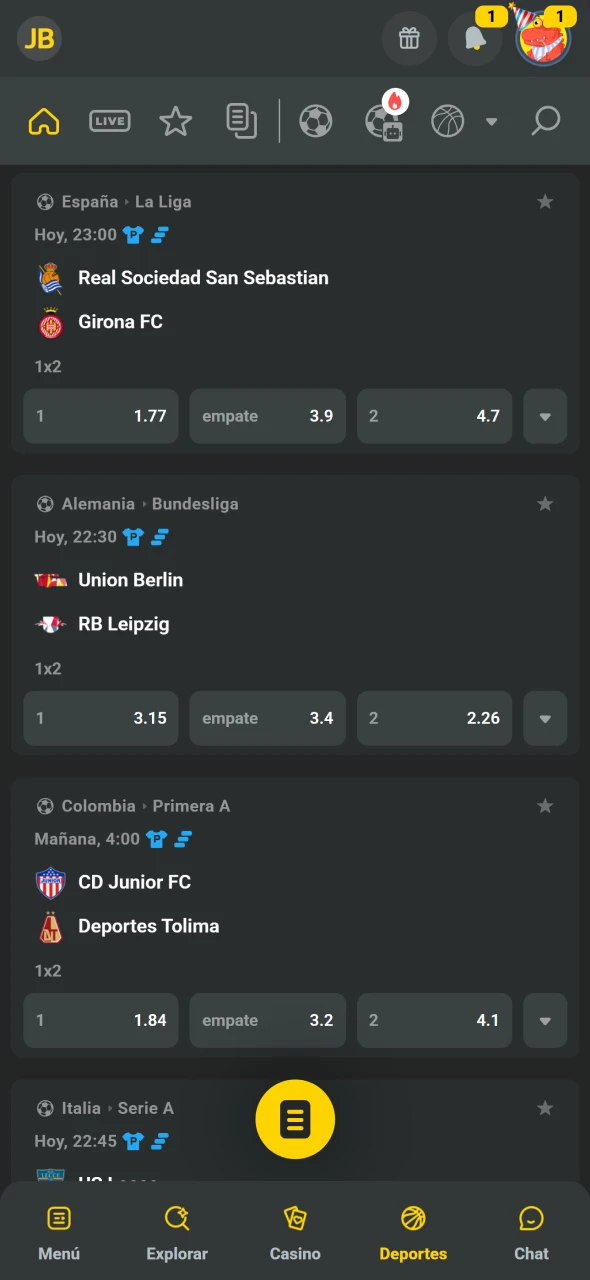Viewport: 590px width, 1280px height.
Task: Expand more markets for the Bundesliga match
Action: (545, 718)
